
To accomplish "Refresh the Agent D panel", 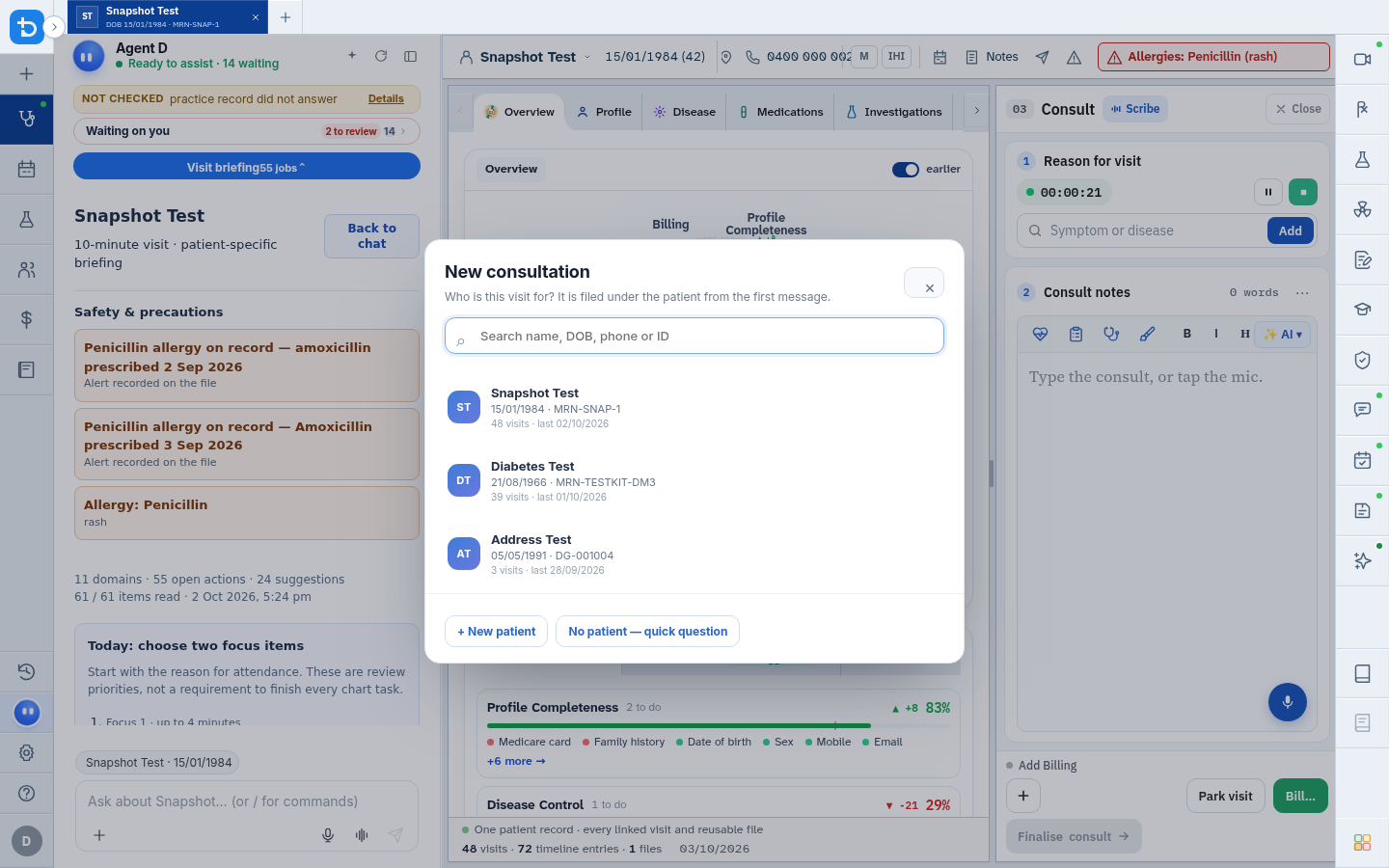I will click(x=381, y=56).
